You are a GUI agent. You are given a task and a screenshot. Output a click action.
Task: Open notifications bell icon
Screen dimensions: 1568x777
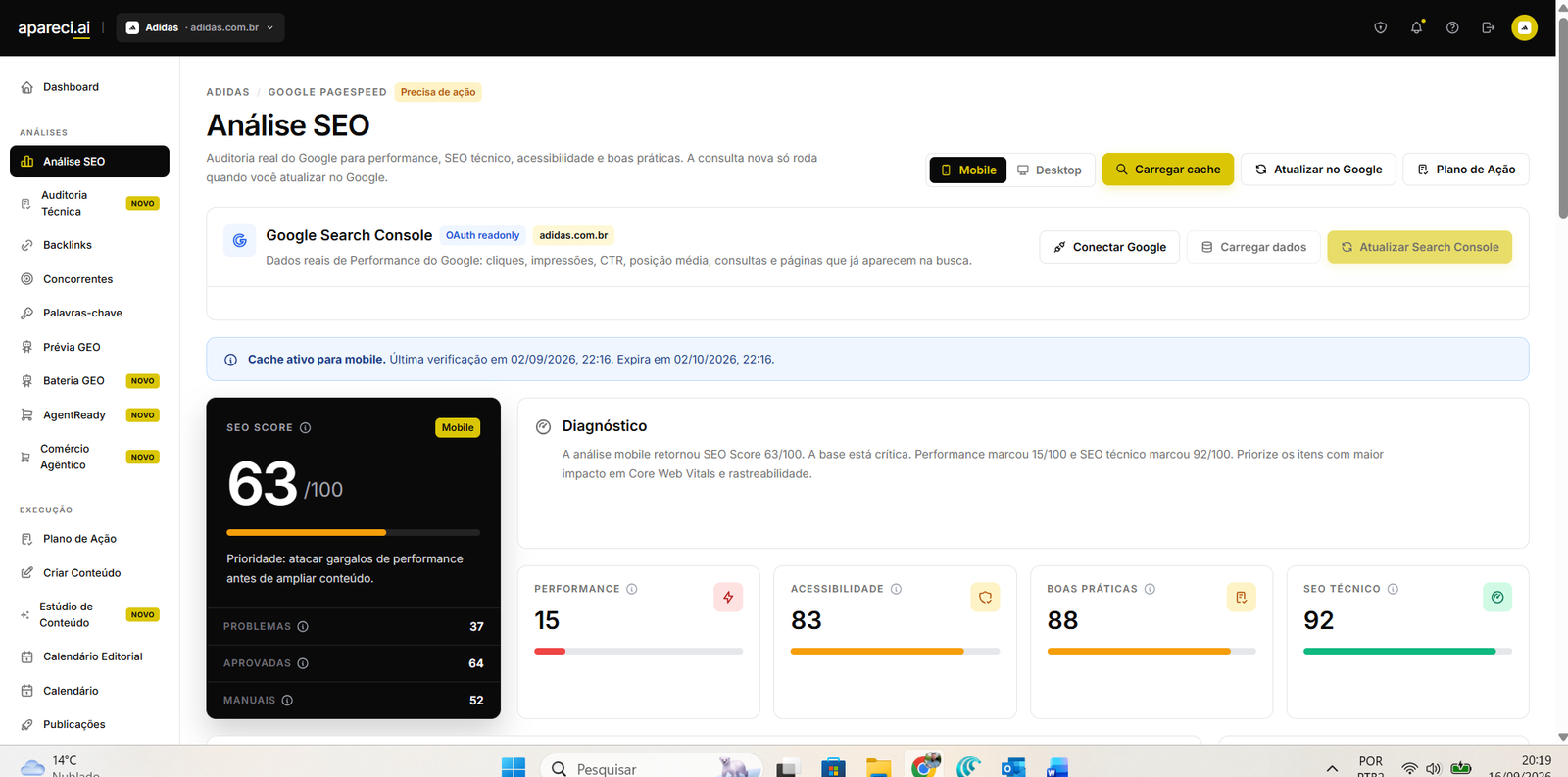(x=1416, y=27)
